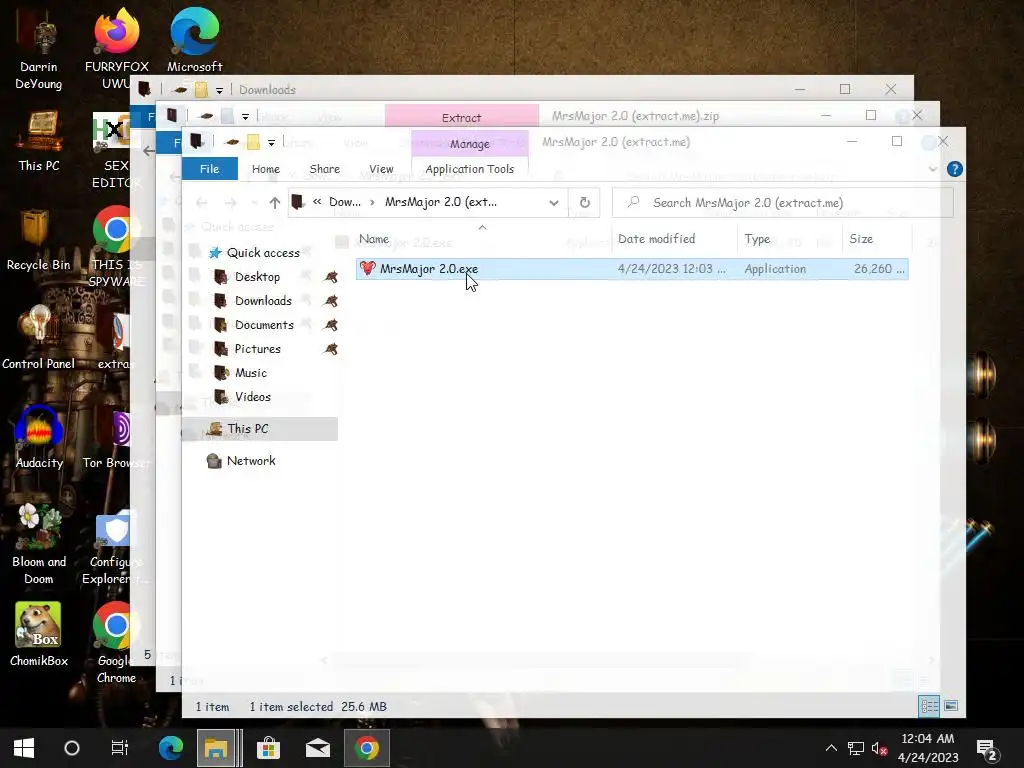Open Windows Start menu

coord(24,748)
